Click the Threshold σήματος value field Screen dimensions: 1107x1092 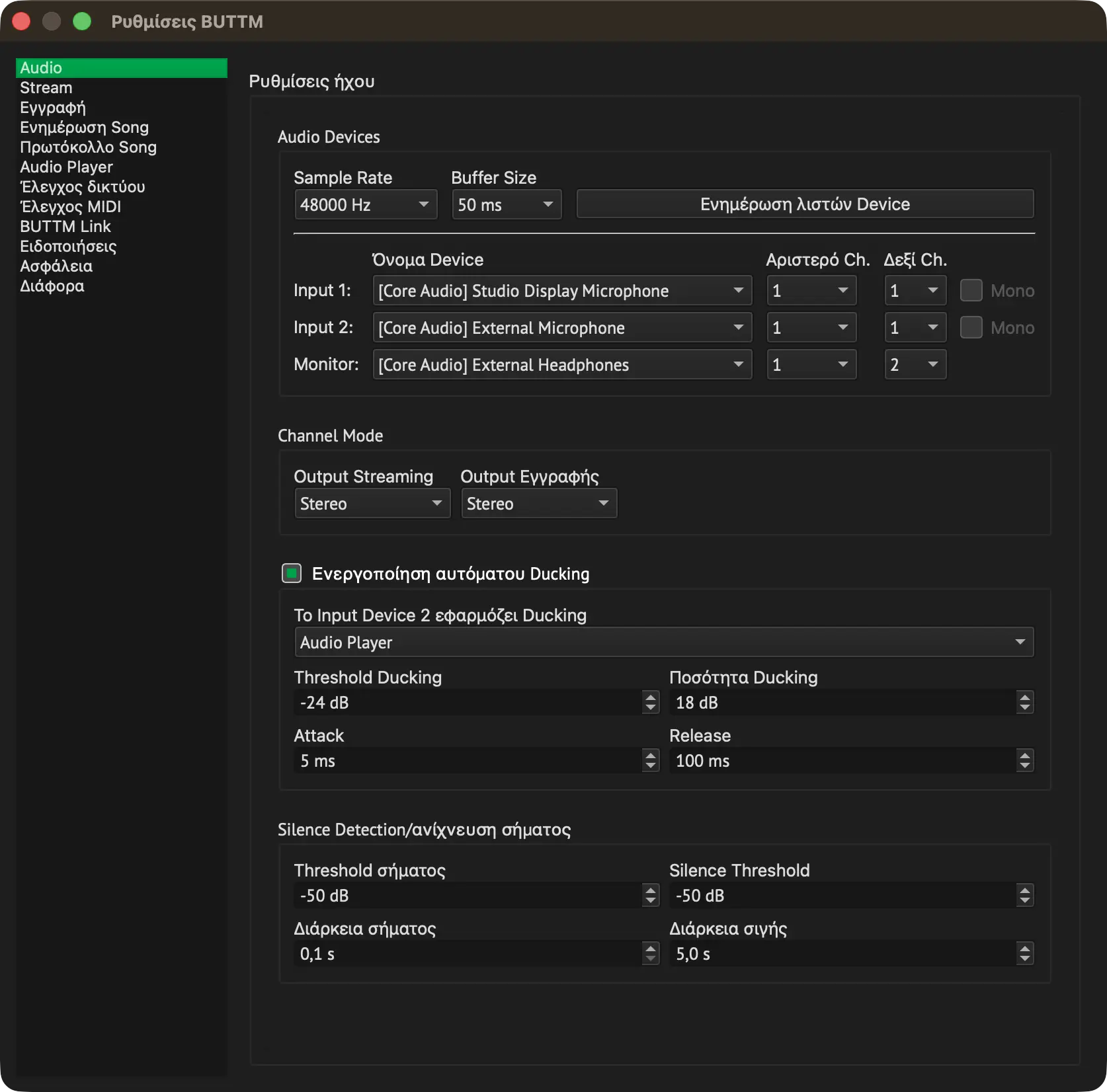[x=468, y=896]
